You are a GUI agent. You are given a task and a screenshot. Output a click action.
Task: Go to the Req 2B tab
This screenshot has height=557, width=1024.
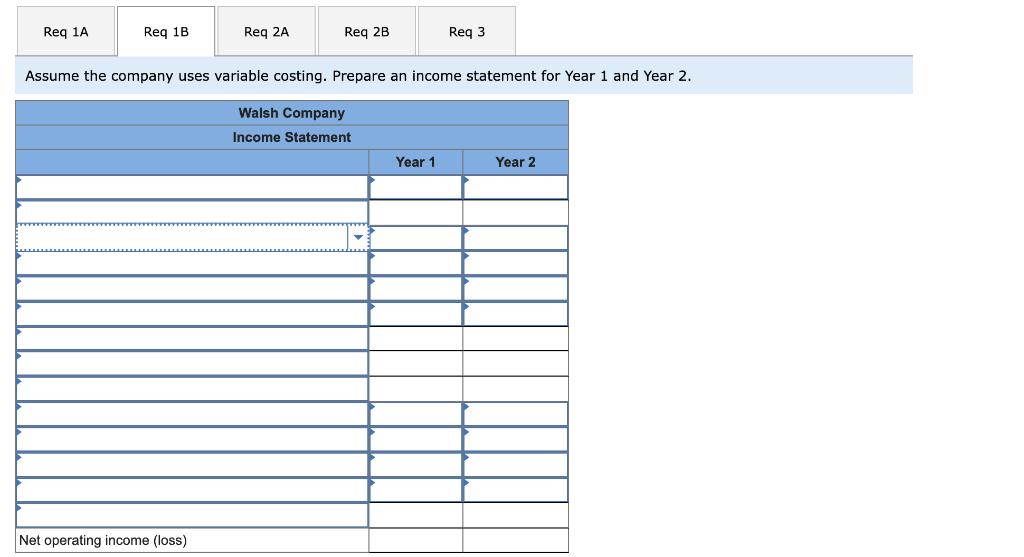click(x=366, y=31)
